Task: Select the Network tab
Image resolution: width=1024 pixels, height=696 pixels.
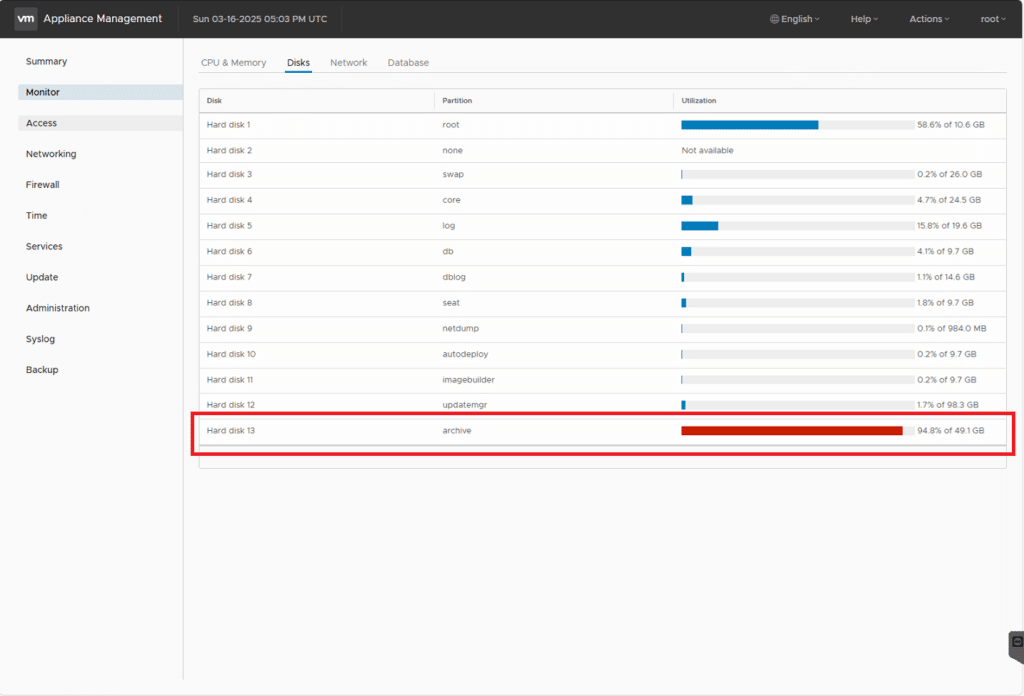Action: click(x=348, y=63)
